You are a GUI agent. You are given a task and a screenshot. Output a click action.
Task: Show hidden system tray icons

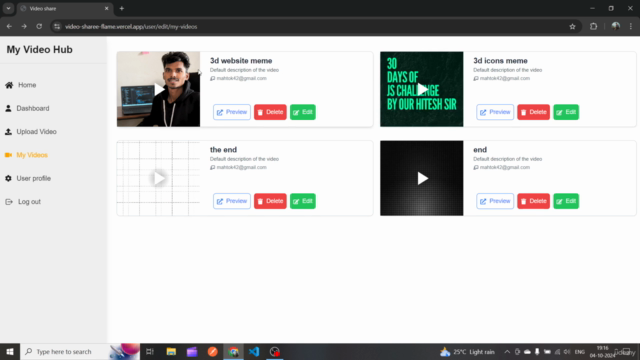point(507,351)
